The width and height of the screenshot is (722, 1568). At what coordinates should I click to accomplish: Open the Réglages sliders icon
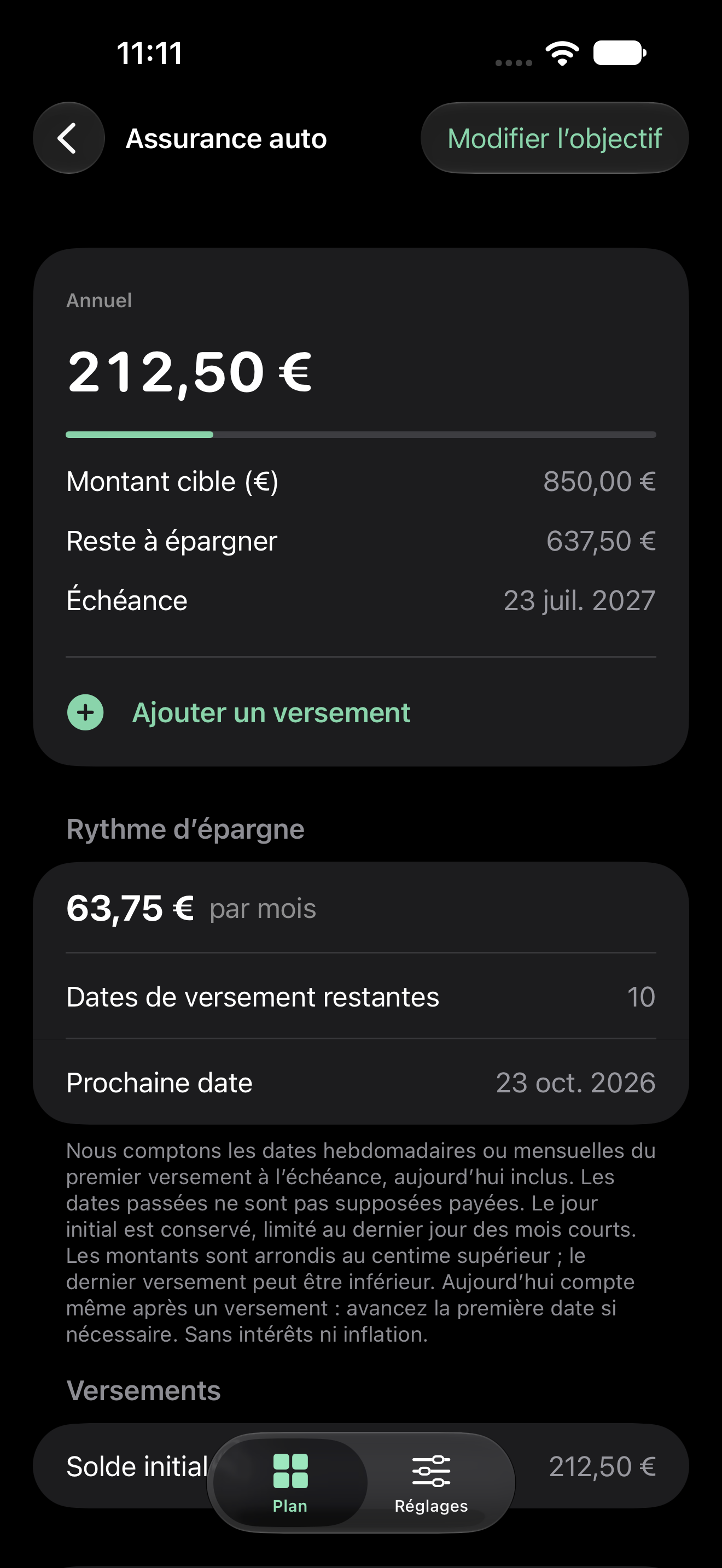pos(431,1471)
